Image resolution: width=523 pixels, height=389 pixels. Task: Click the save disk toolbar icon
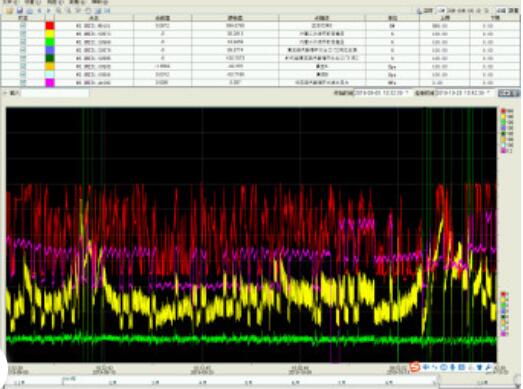(20, 11)
